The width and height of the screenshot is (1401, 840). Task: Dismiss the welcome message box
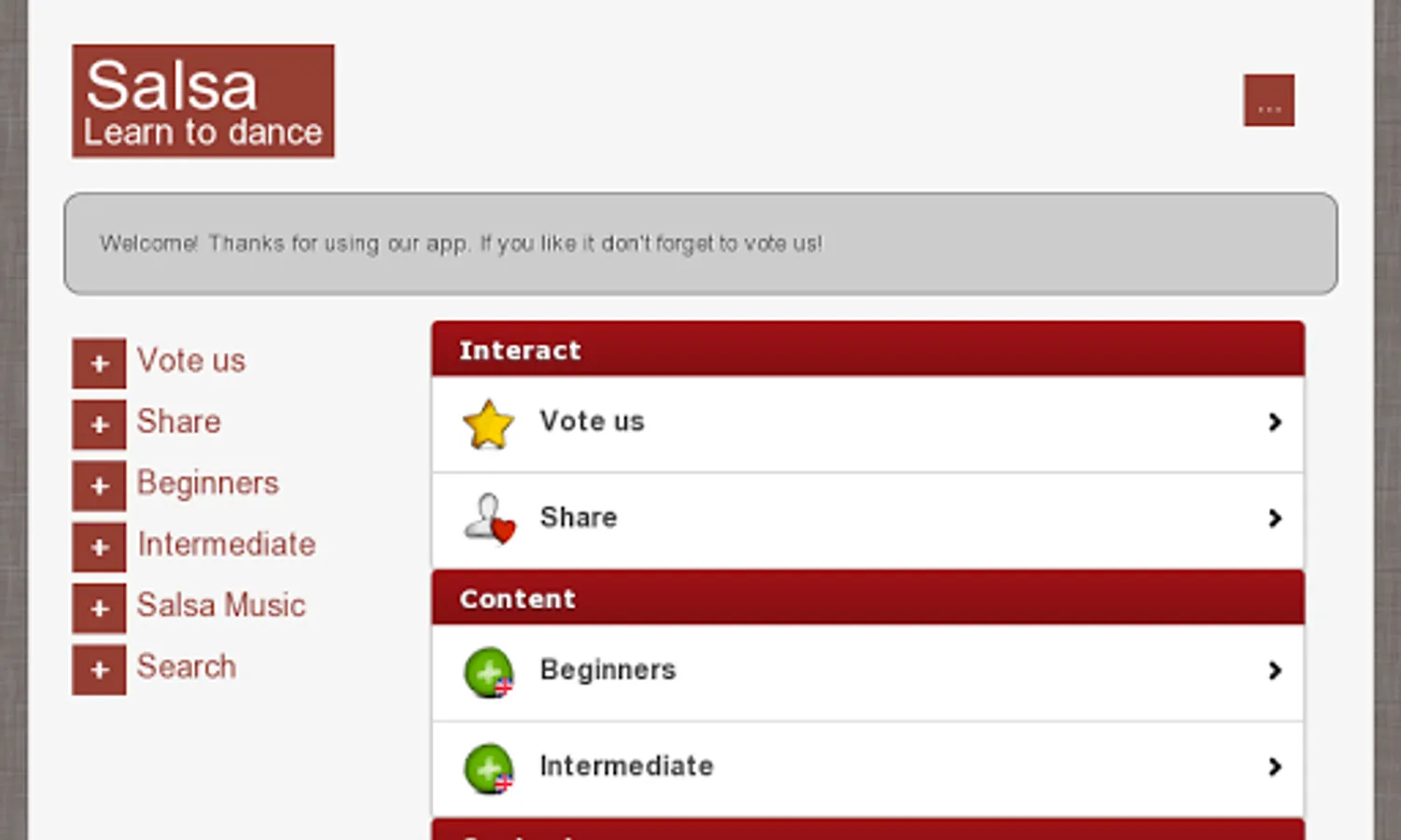pos(700,244)
